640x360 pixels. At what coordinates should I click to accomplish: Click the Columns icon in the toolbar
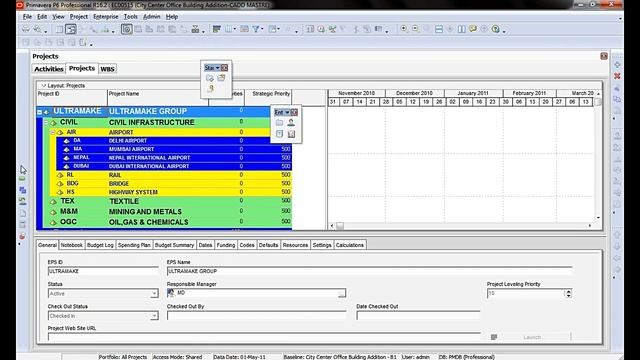[229, 29]
